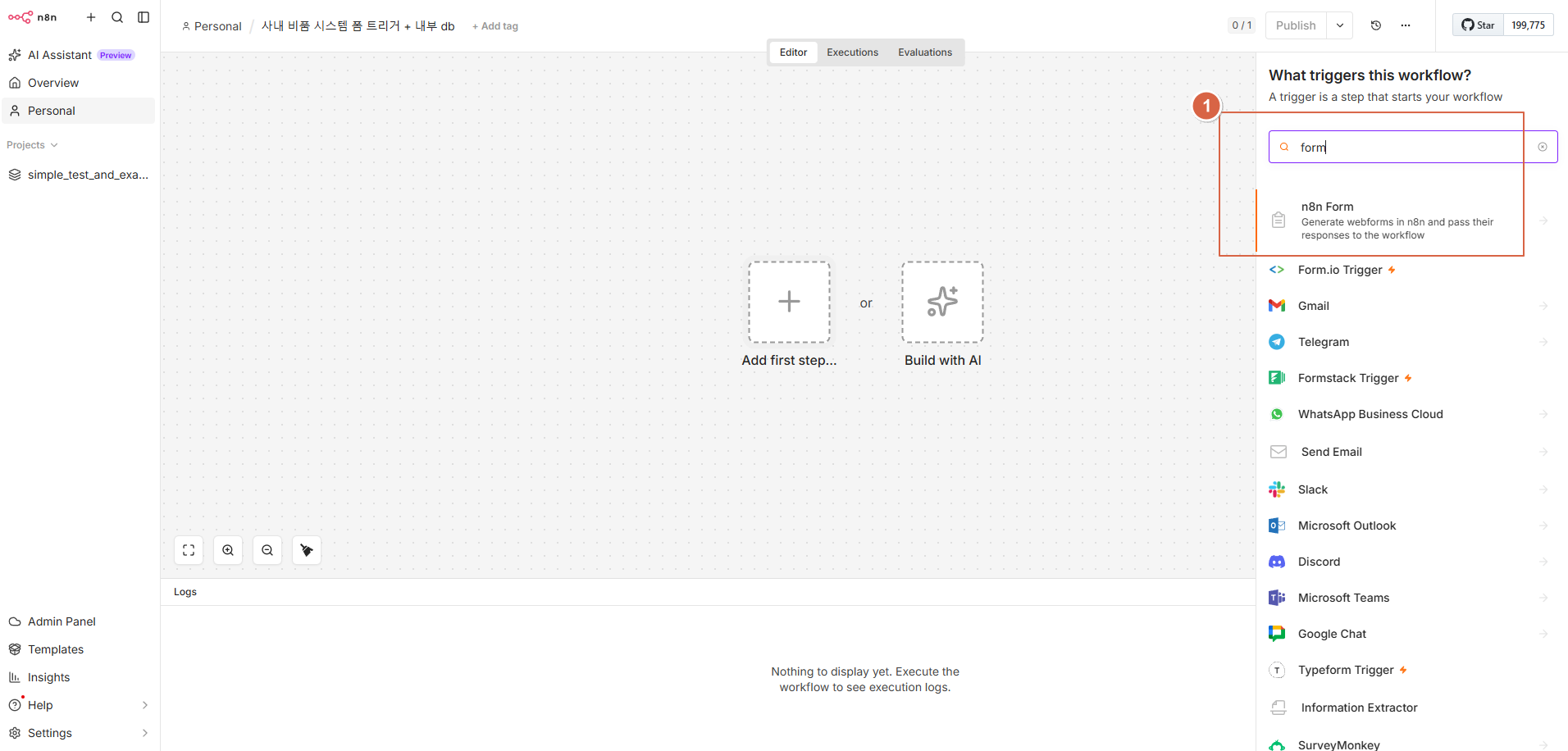The width and height of the screenshot is (1568, 751).
Task: Focus the trigger search input field
Action: [x=1412, y=148]
